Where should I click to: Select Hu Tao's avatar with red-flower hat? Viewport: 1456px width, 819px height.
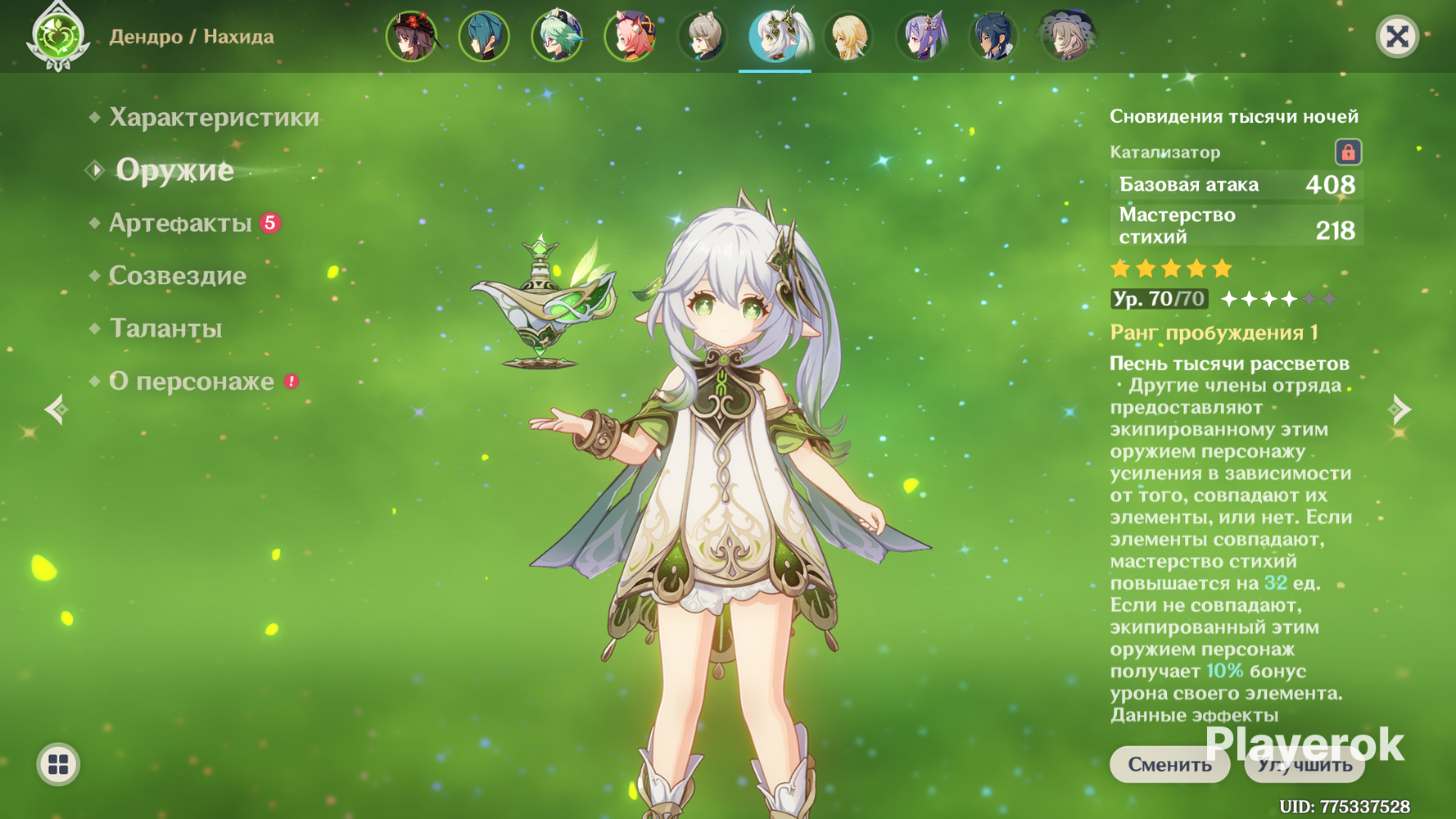click(x=411, y=36)
